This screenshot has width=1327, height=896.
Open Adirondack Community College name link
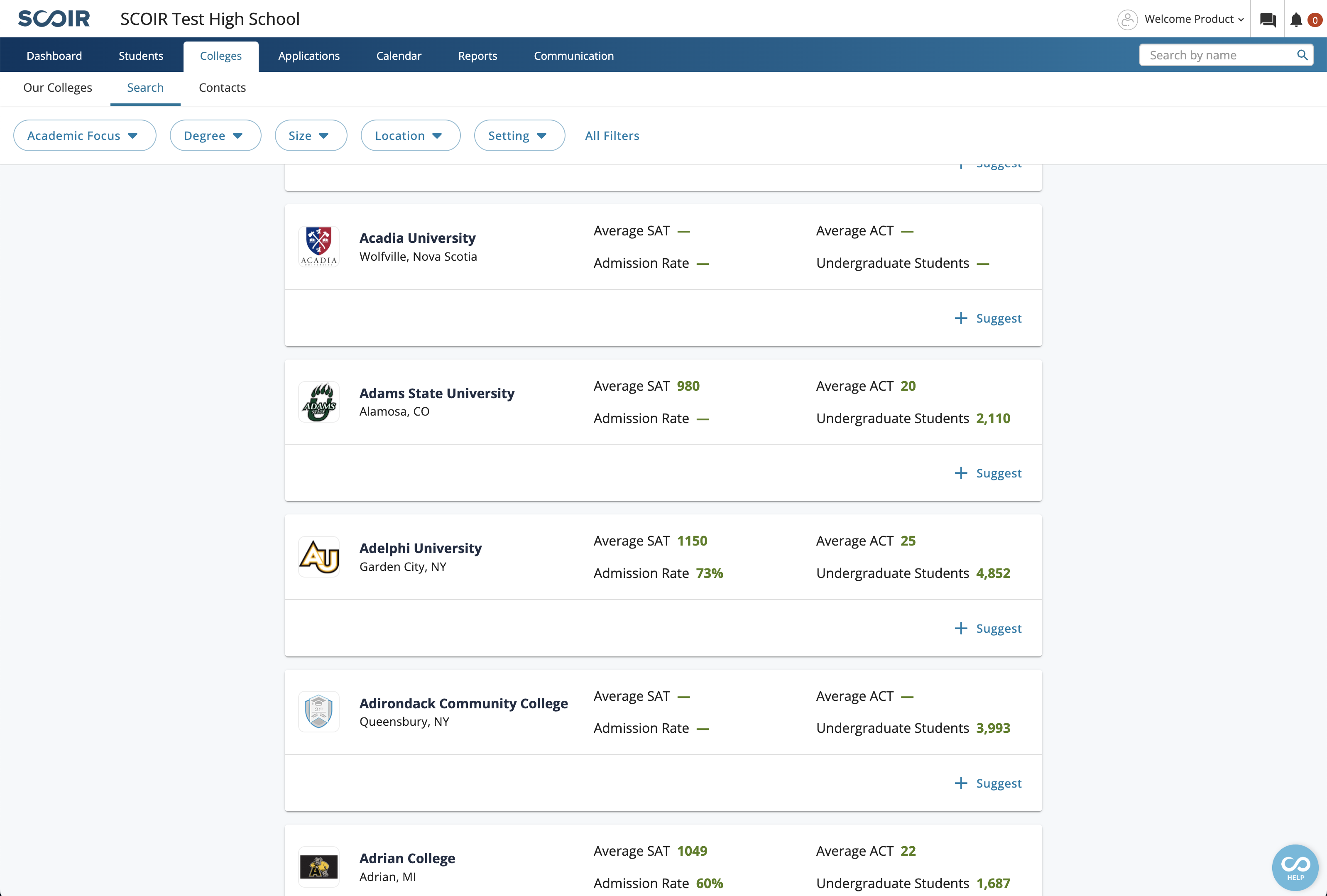pyautogui.click(x=464, y=703)
